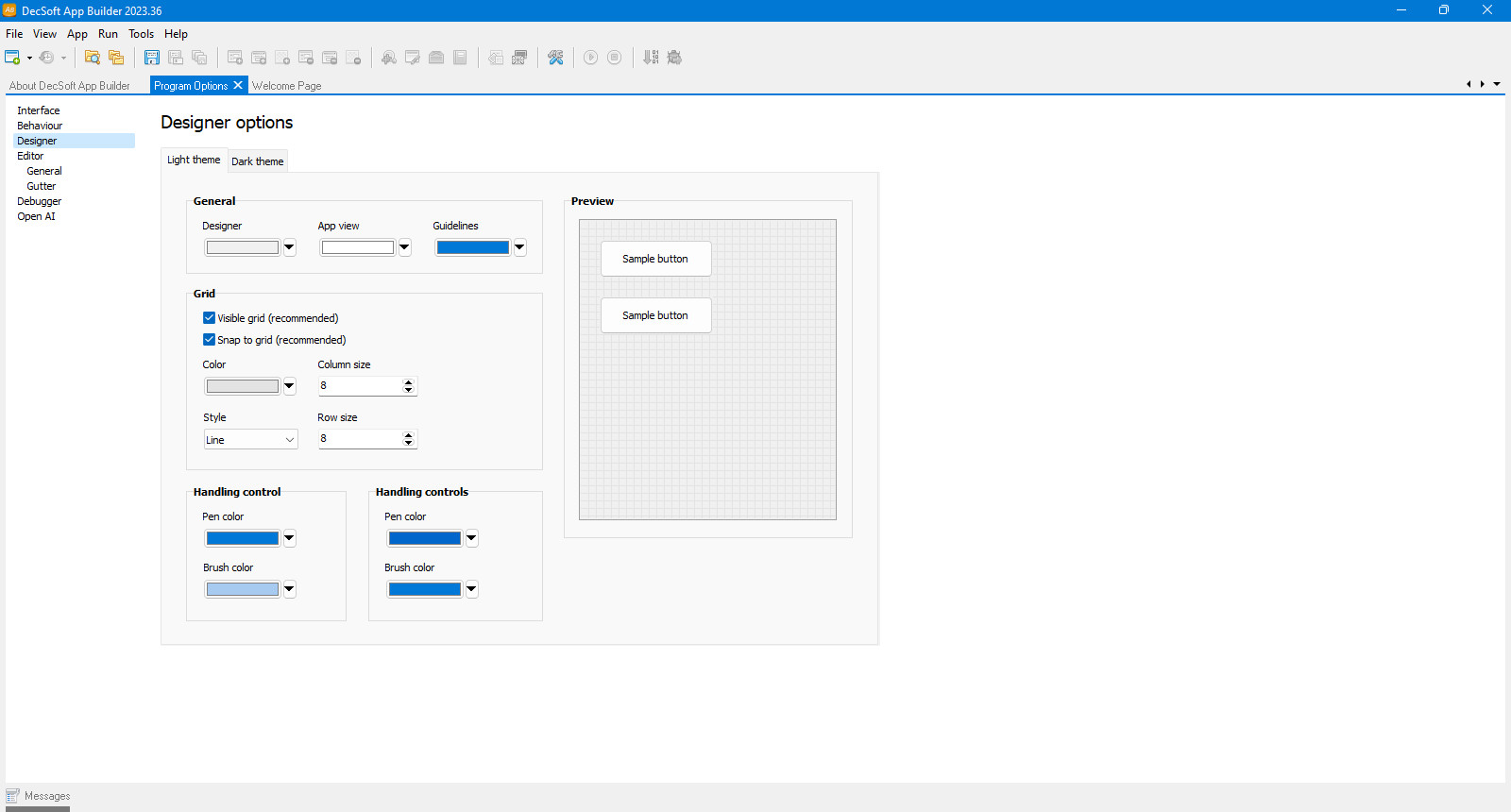Select Debugger in options list
1511x812 pixels.
click(40, 201)
